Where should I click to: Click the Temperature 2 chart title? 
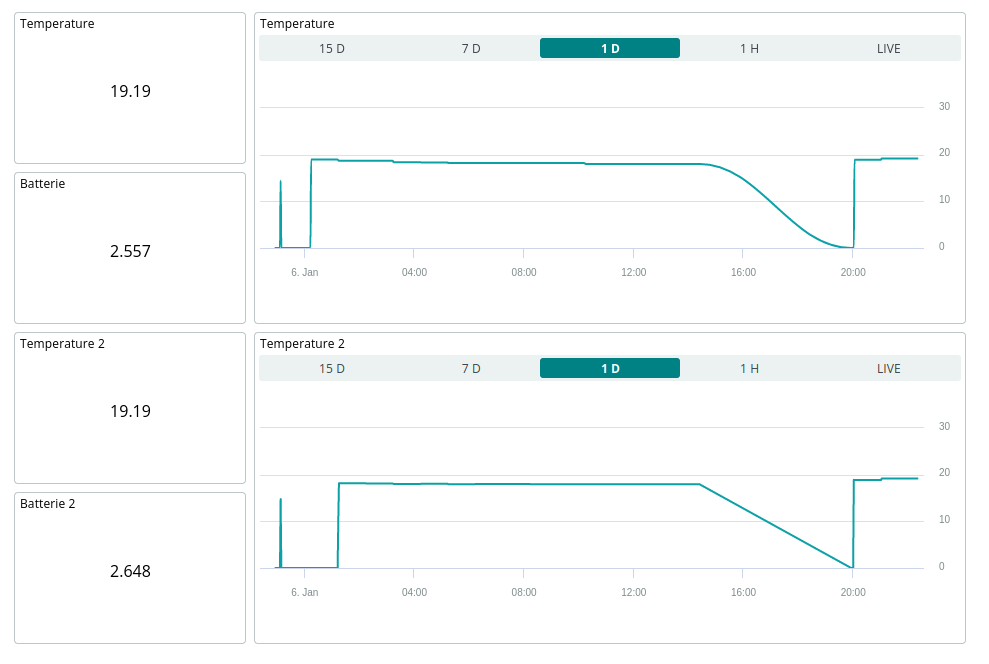tap(302, 344)
